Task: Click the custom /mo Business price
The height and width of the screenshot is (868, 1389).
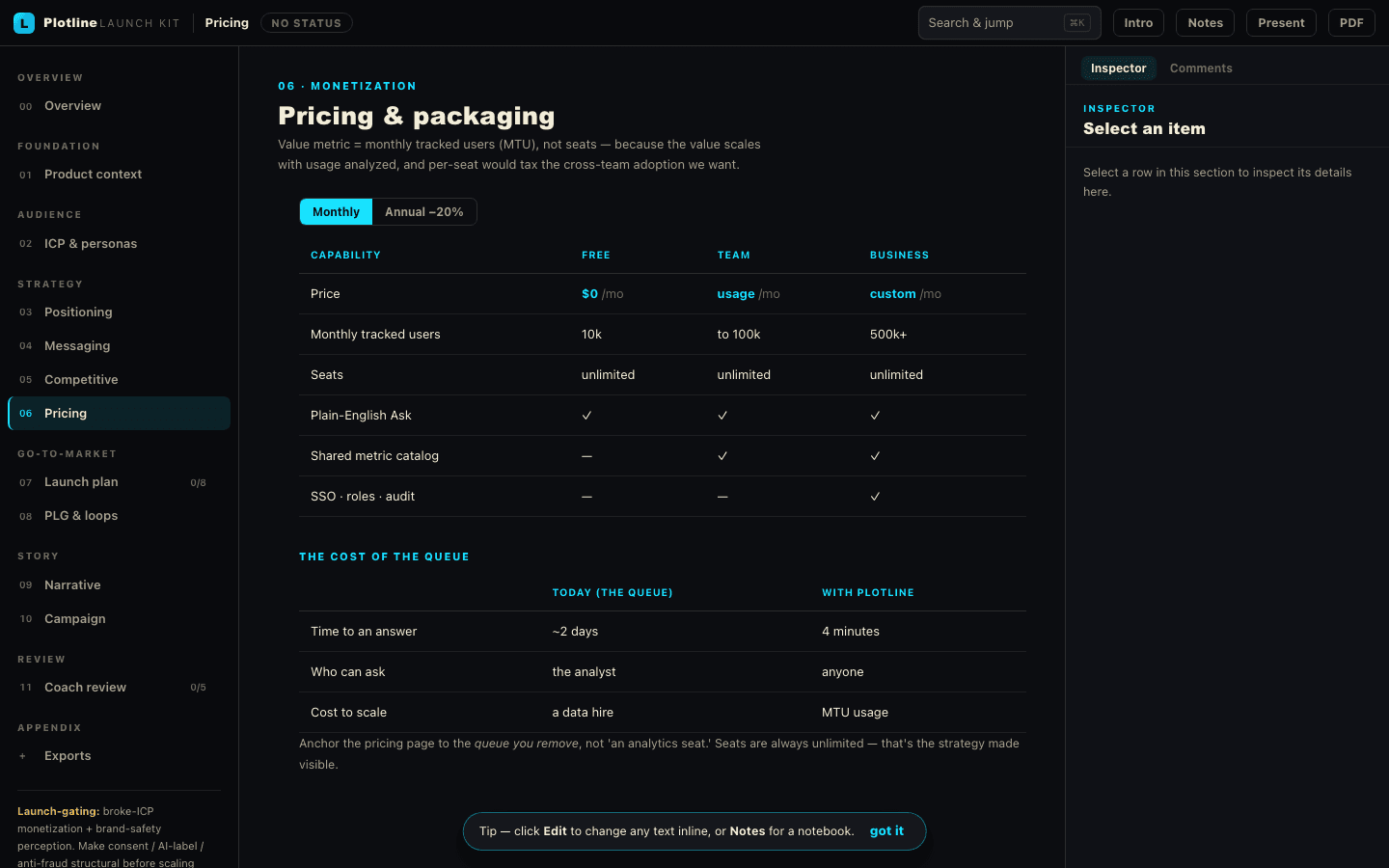Action: pyautogui.click(x=906, y=294)
